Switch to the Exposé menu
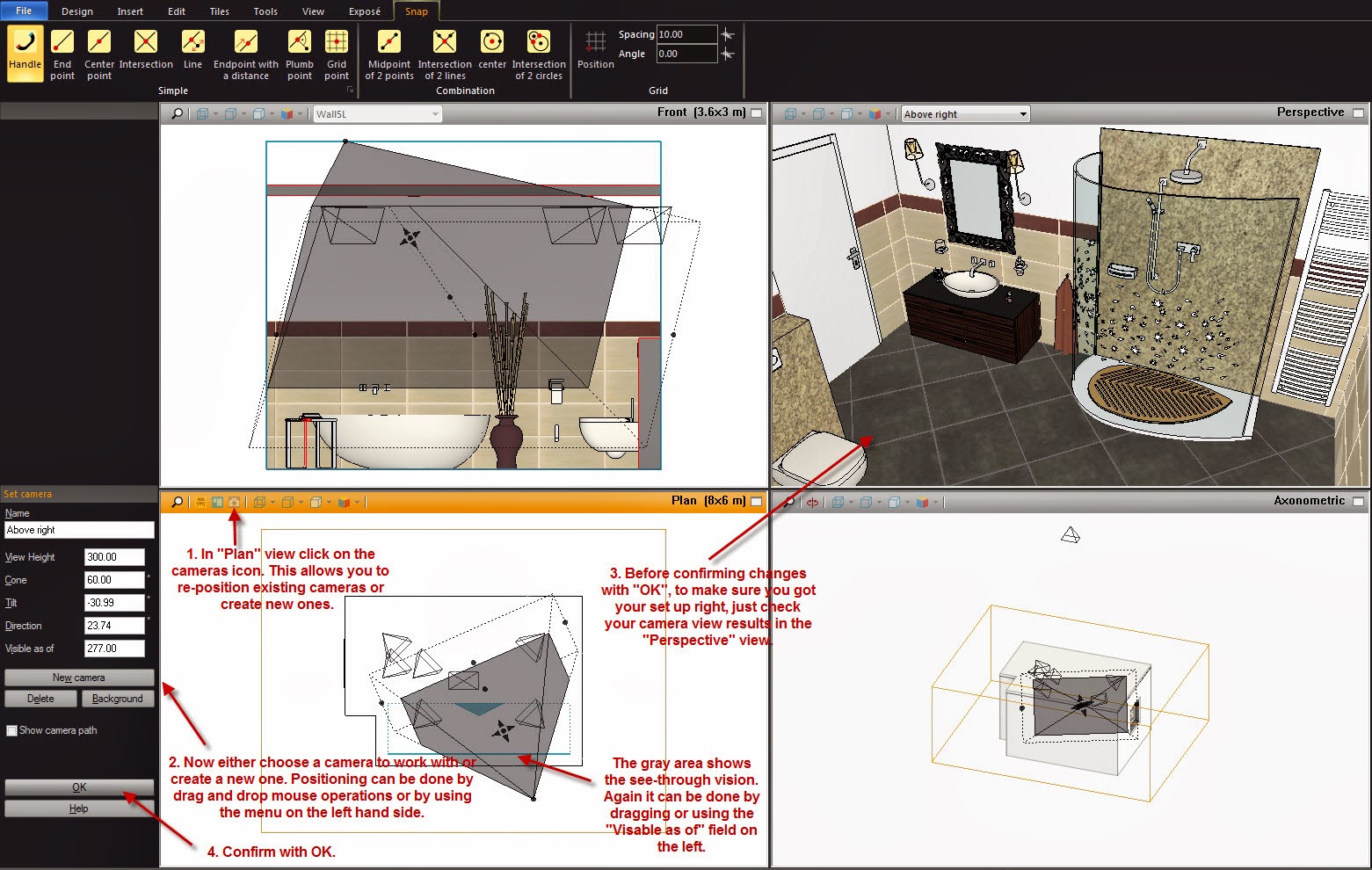This screenshot has width=1372, height=870. click(x=364, y=11)
